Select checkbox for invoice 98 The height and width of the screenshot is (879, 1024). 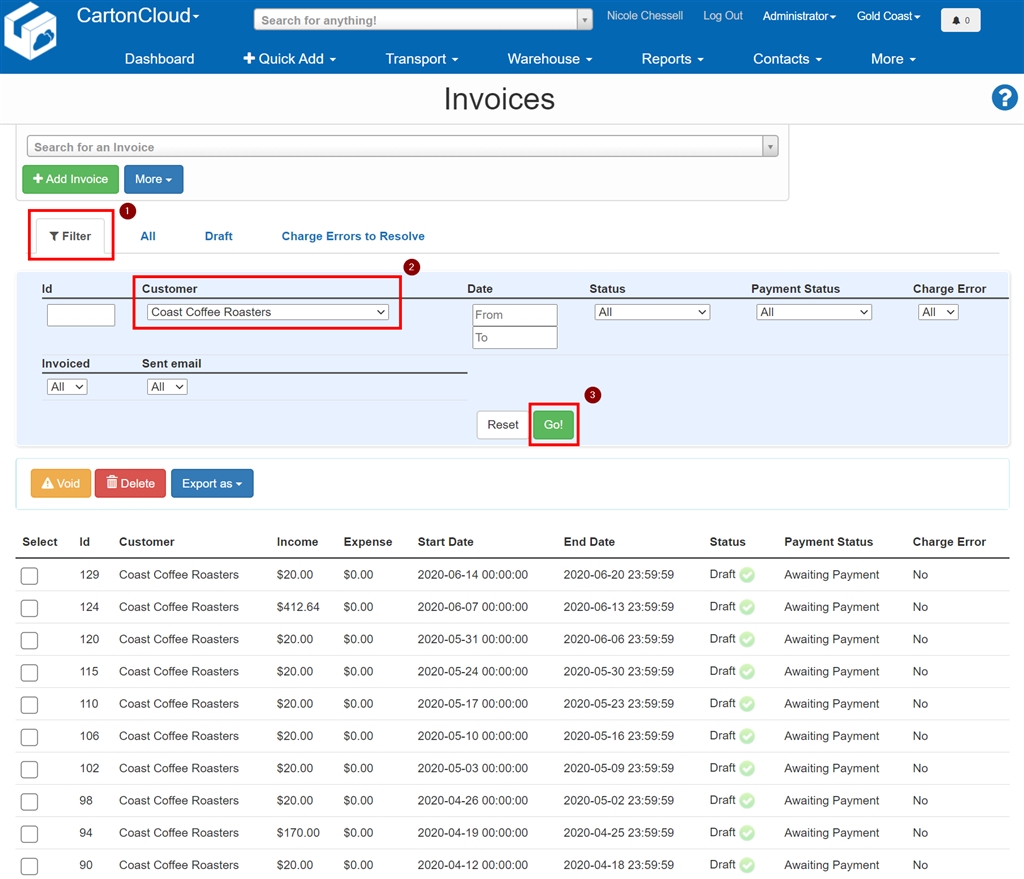29,801
